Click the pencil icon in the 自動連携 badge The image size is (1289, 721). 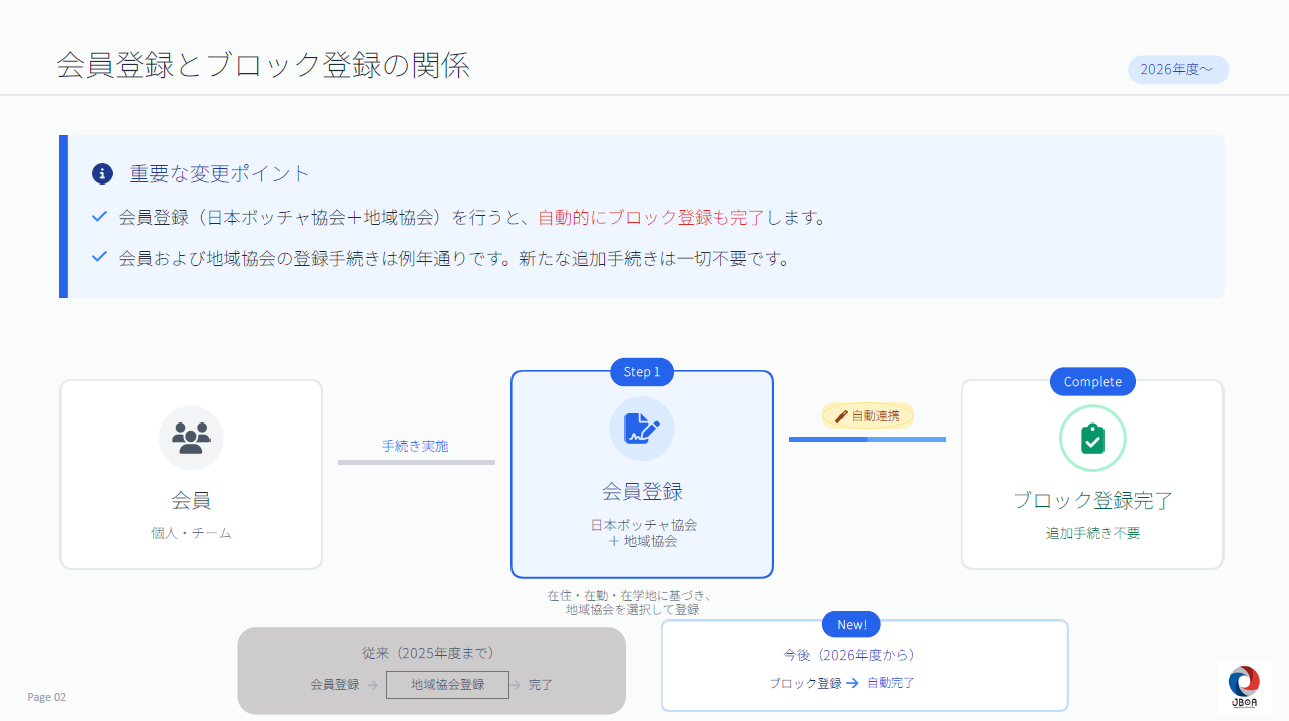(x=841, y=416)
